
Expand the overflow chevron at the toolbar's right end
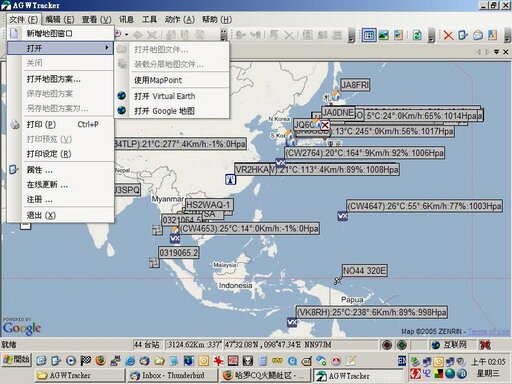click(508, 35)
